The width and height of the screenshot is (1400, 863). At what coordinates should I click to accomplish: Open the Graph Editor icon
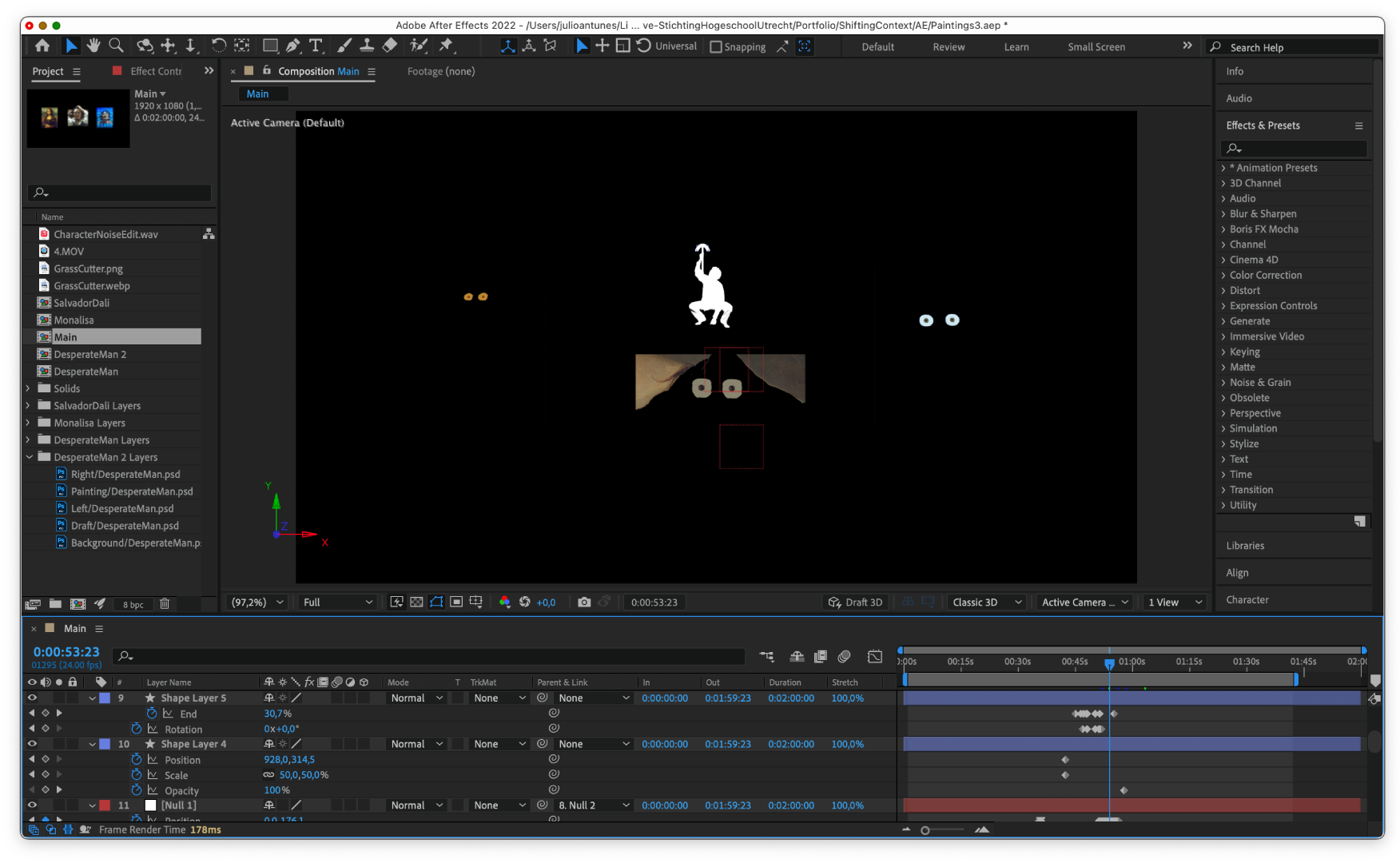point(875,657)
